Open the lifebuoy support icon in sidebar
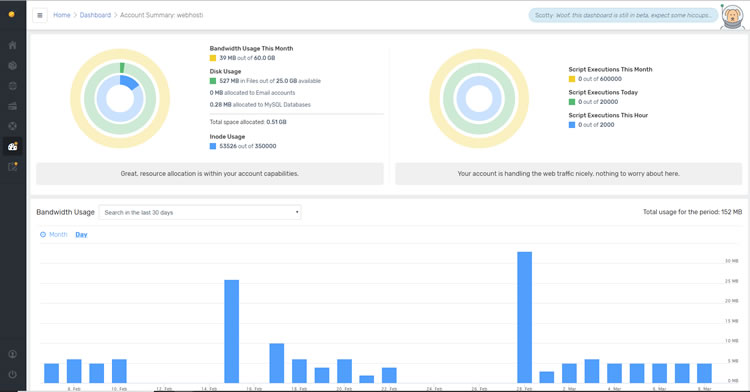Image resolution: width=750 pixels, height=392 pixels. [x=12, y=126]
